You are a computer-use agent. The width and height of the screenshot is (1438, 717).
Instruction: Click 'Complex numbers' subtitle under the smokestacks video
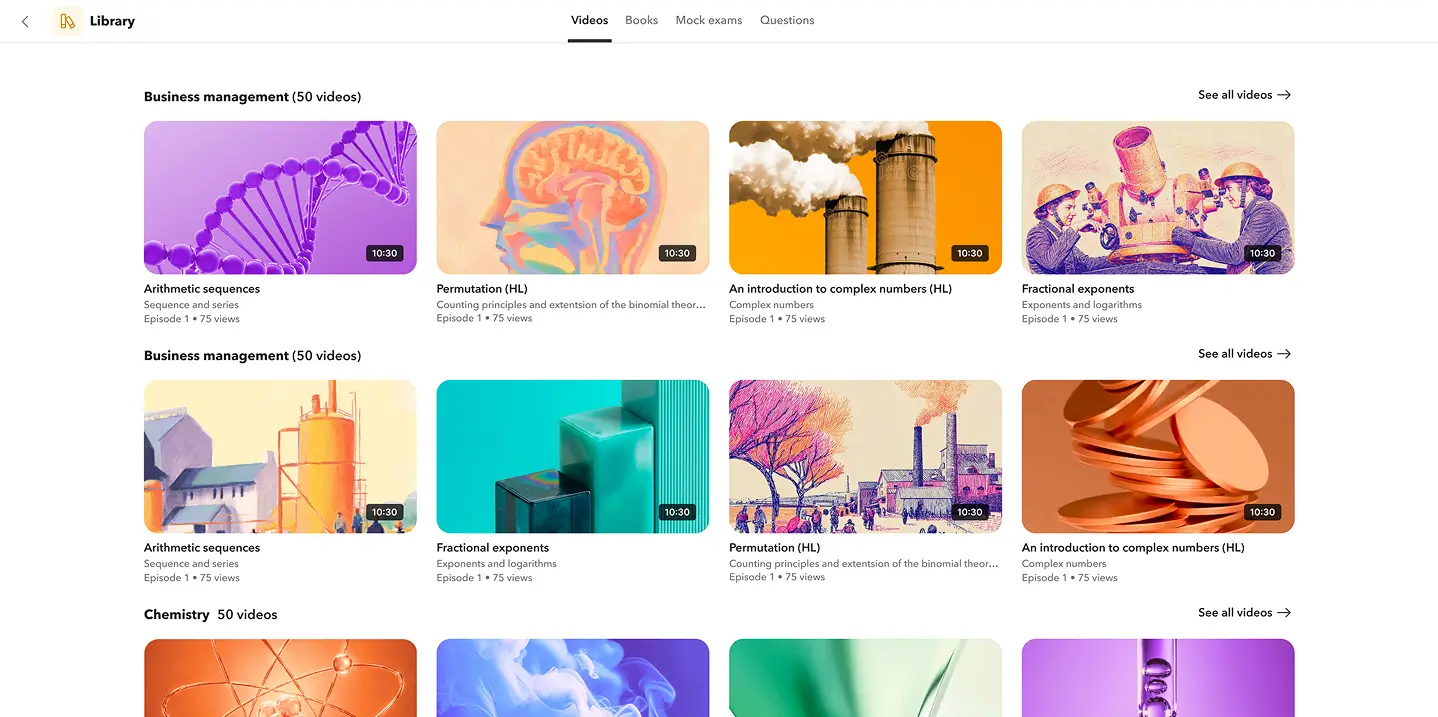coord(771,305)
